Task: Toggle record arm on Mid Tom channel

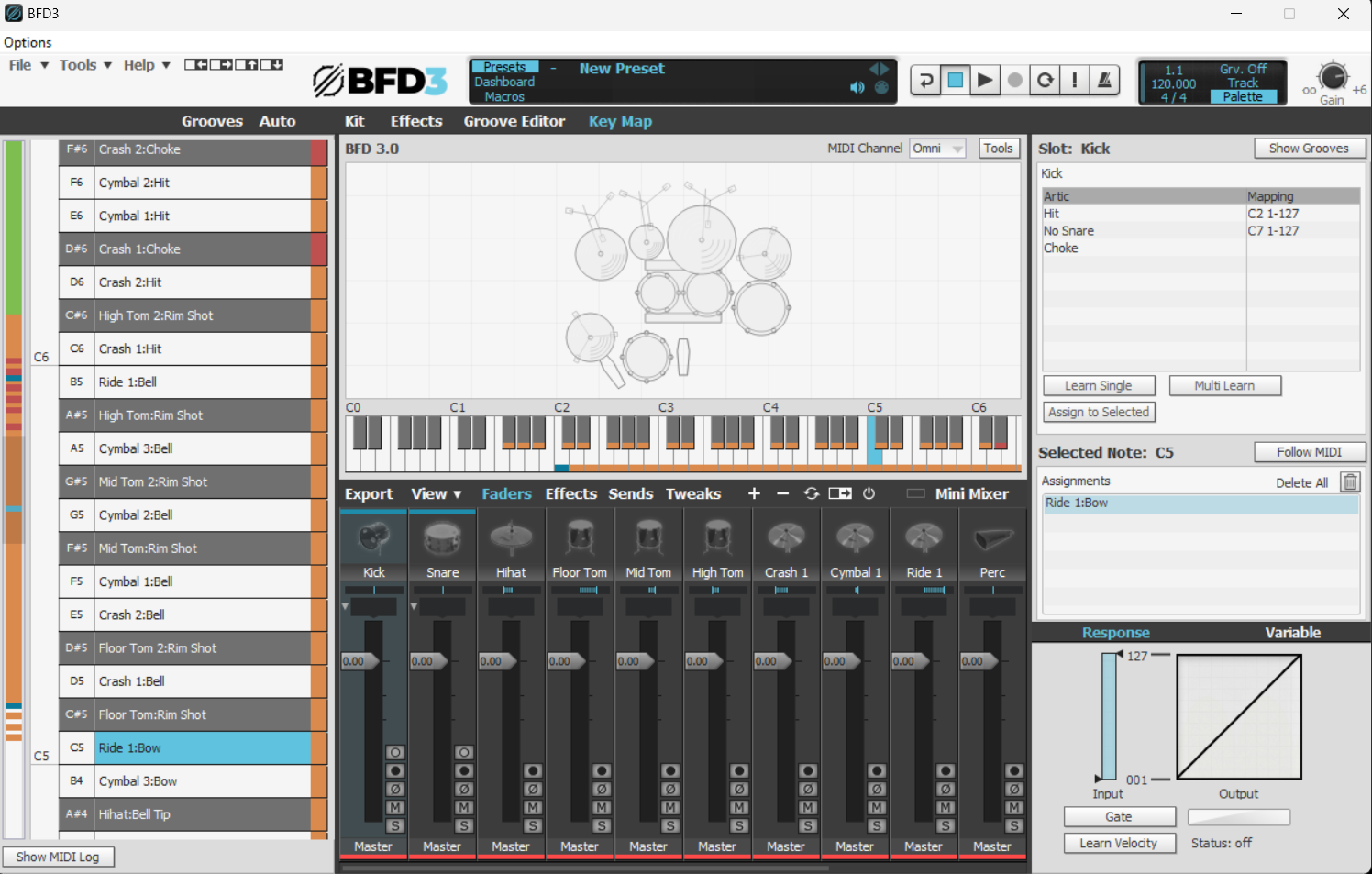Action: pyautogui.click(x=670, y=771)
